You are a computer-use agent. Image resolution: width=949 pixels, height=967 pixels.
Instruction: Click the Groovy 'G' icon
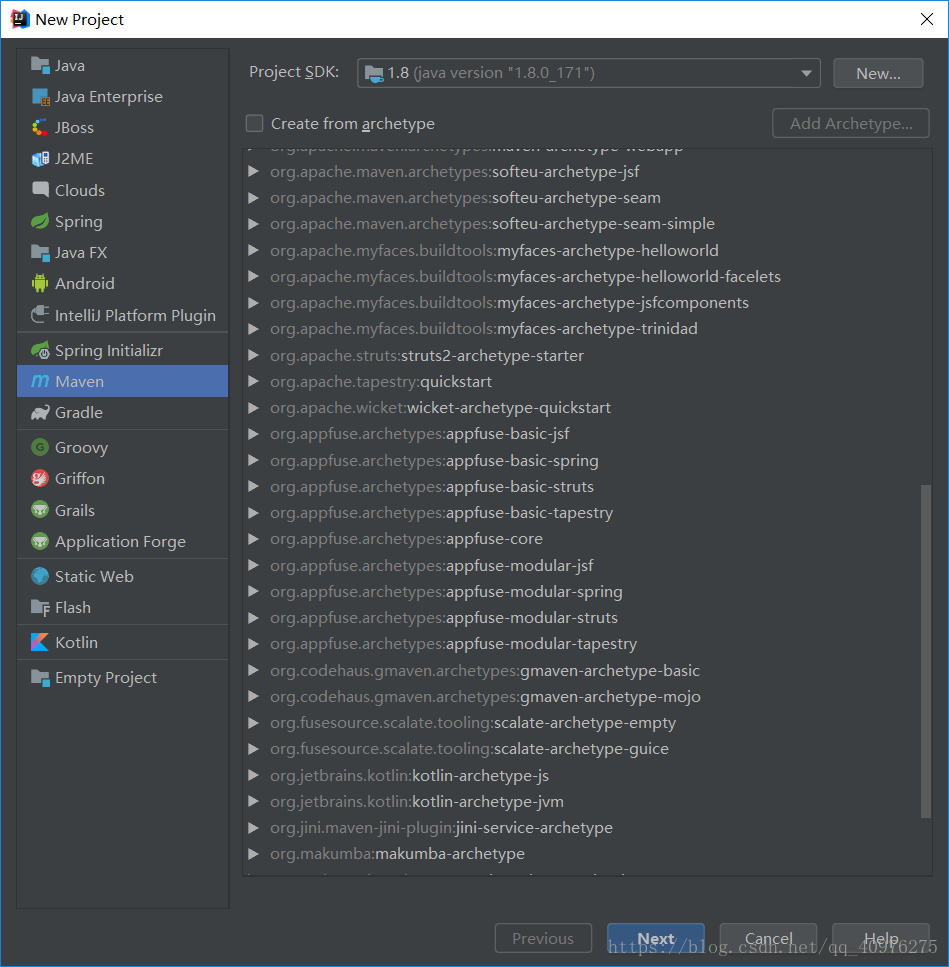(40, 447)
